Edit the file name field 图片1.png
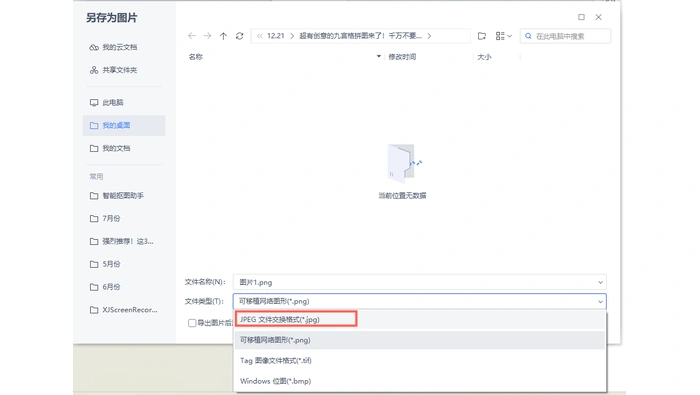Viewport: 700px width, 395px height. (420, 282)
